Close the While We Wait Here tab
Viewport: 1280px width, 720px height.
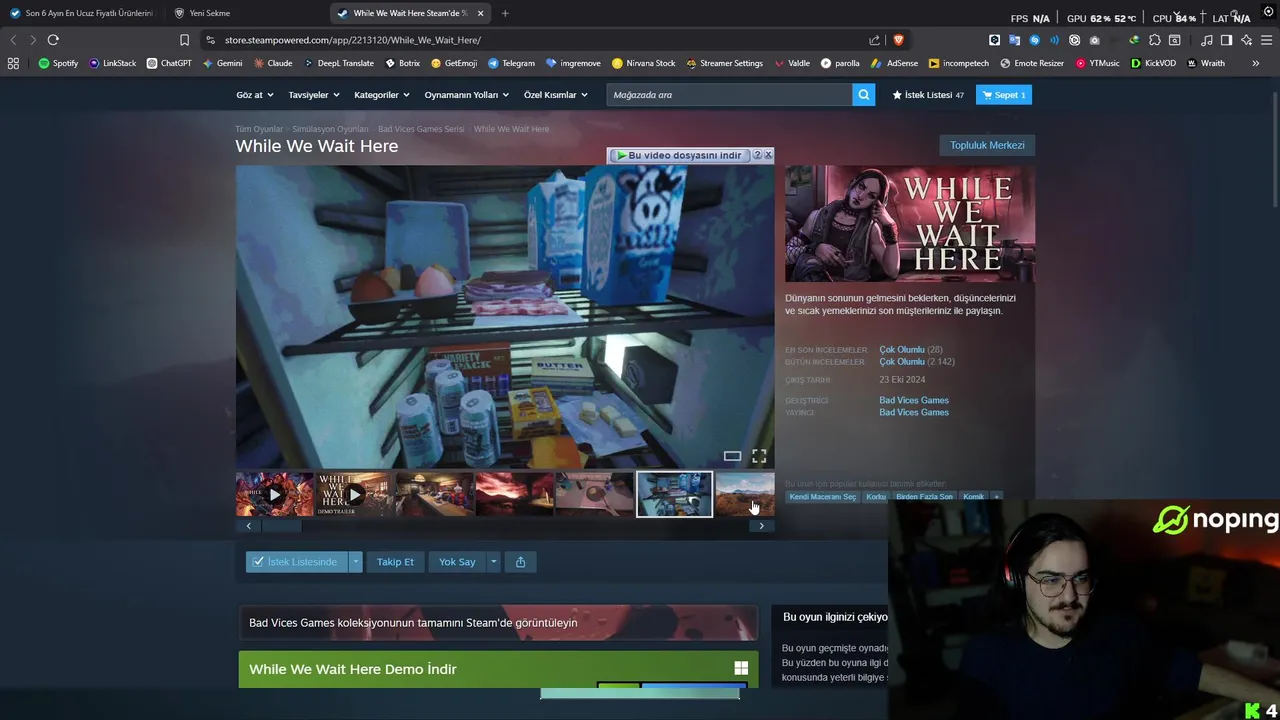480,13
